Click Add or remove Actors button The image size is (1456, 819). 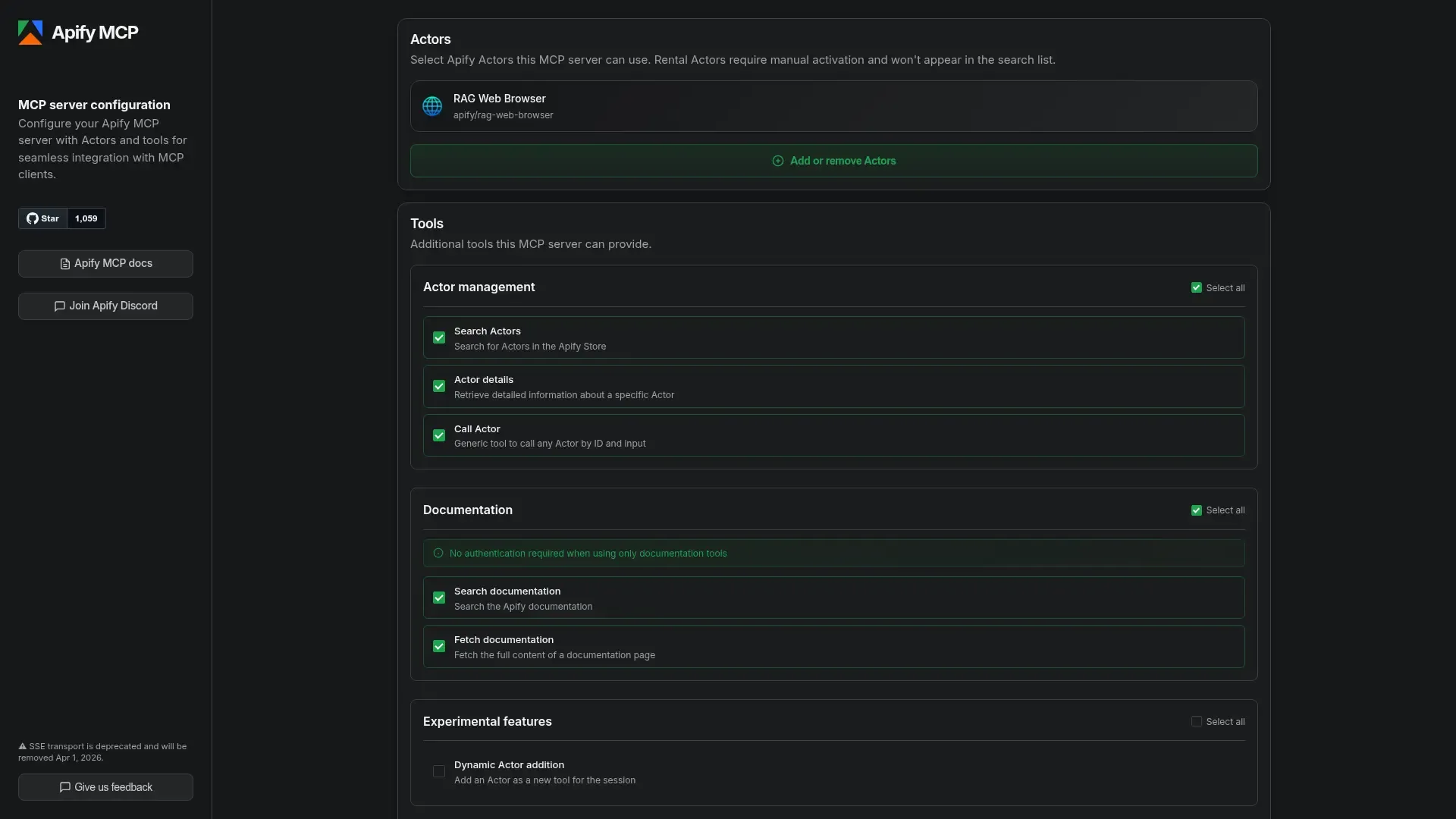833,161
